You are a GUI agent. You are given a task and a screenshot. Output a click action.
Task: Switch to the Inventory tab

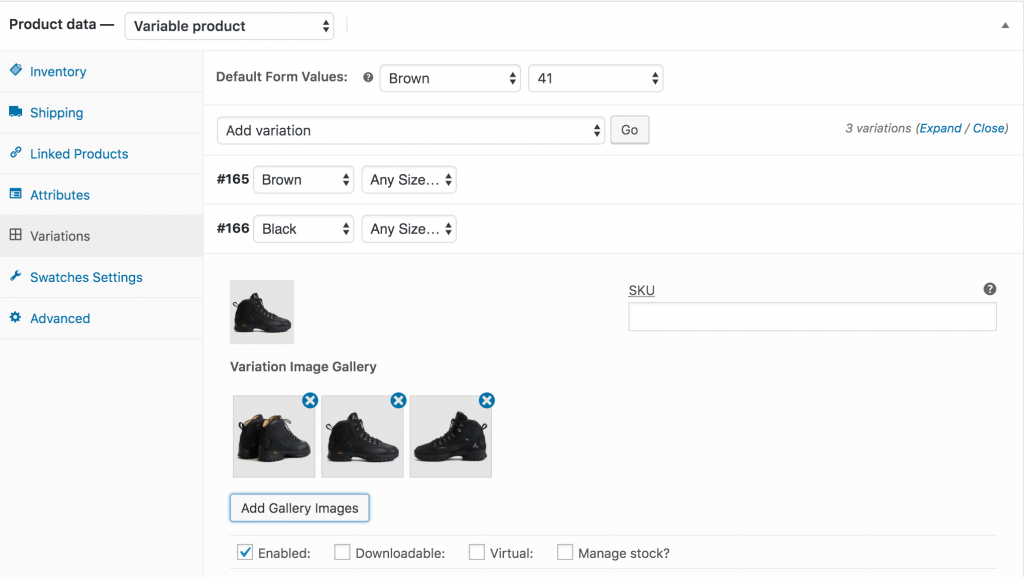[x=56, y=71]
